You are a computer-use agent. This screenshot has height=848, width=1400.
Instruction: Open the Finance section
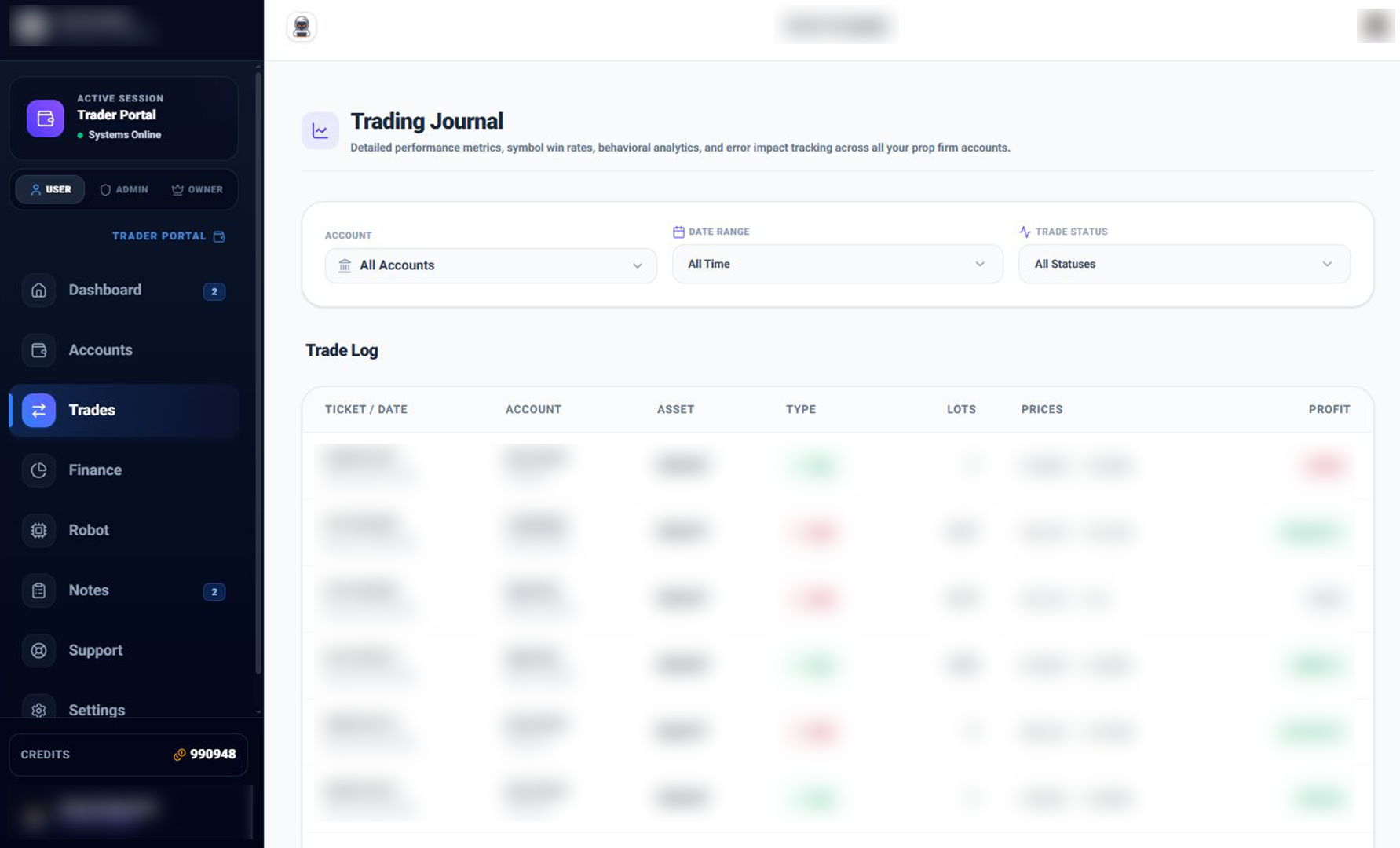click(124, 470)
